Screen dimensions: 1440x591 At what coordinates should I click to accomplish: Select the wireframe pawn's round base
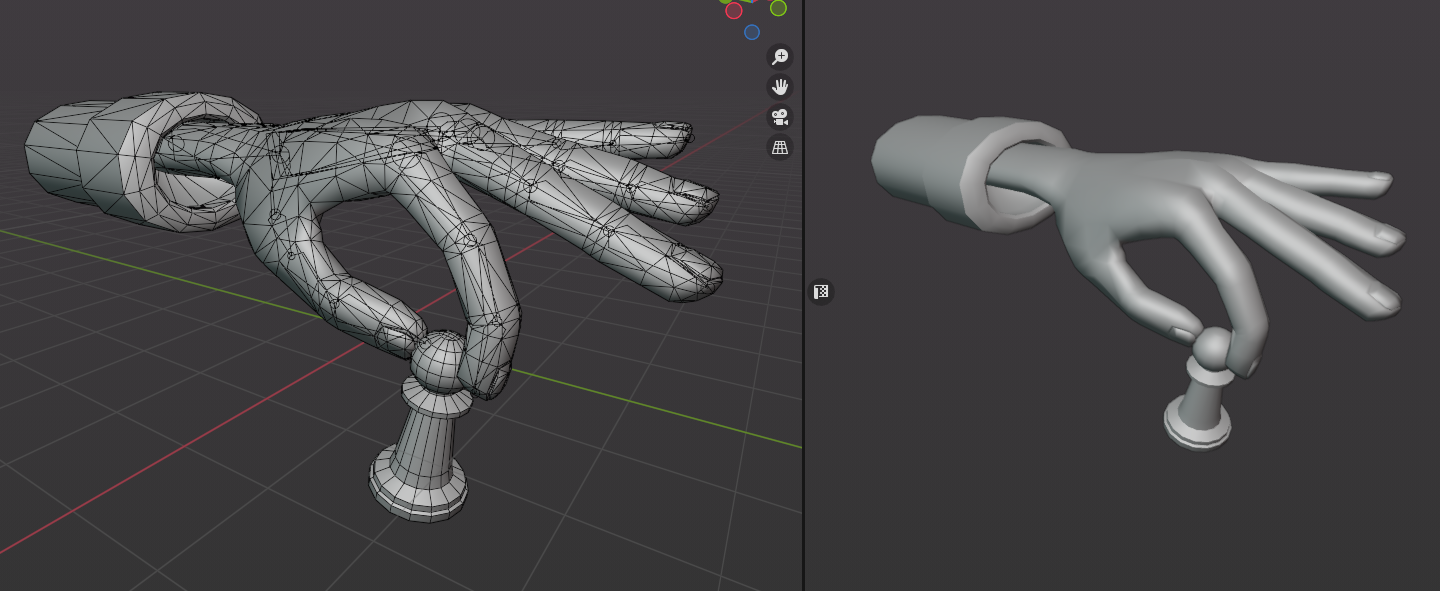[419, 490]
